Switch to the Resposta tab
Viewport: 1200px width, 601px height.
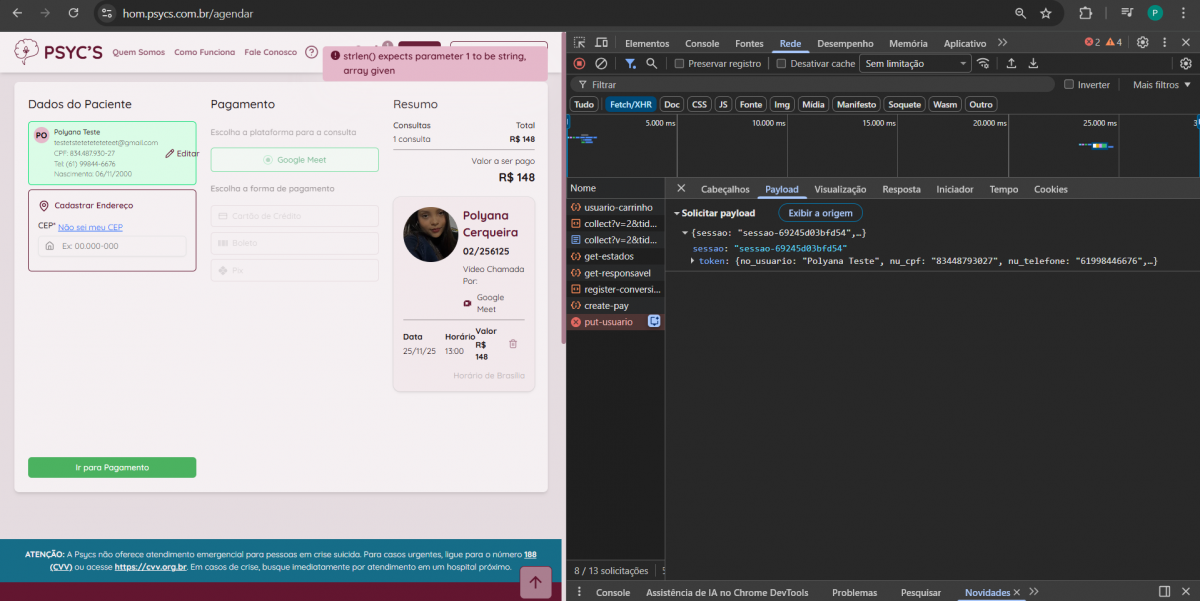point(901,189)
